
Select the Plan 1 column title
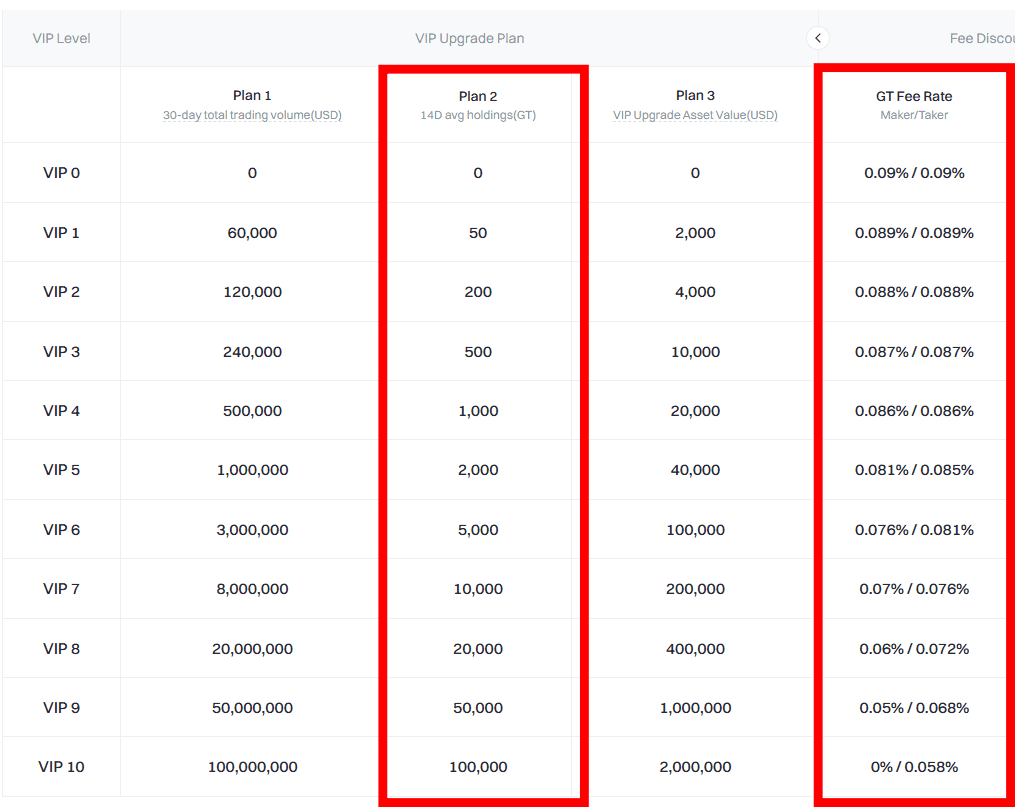point(252,95)
